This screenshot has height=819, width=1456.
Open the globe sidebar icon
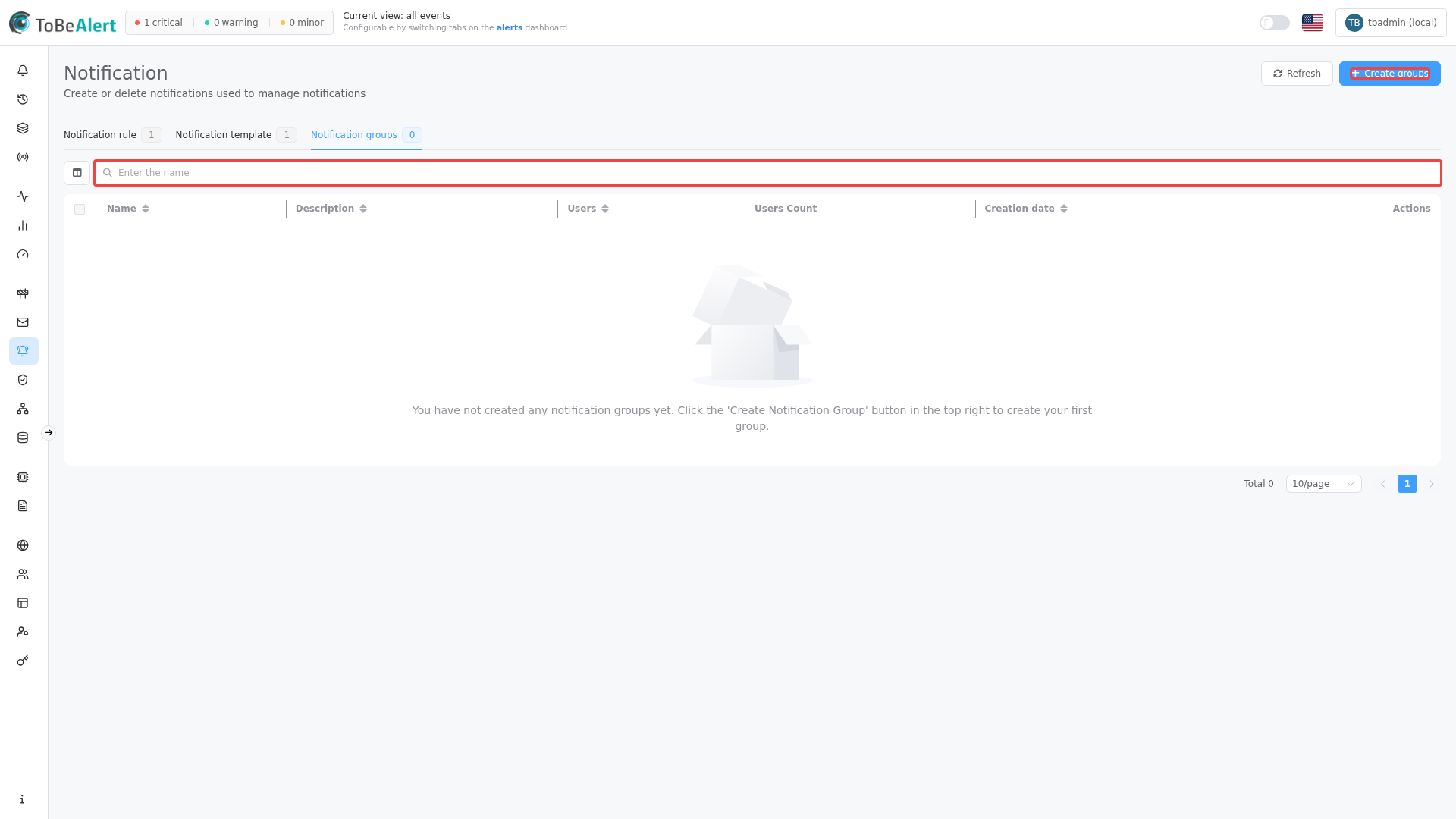[23, 545]
